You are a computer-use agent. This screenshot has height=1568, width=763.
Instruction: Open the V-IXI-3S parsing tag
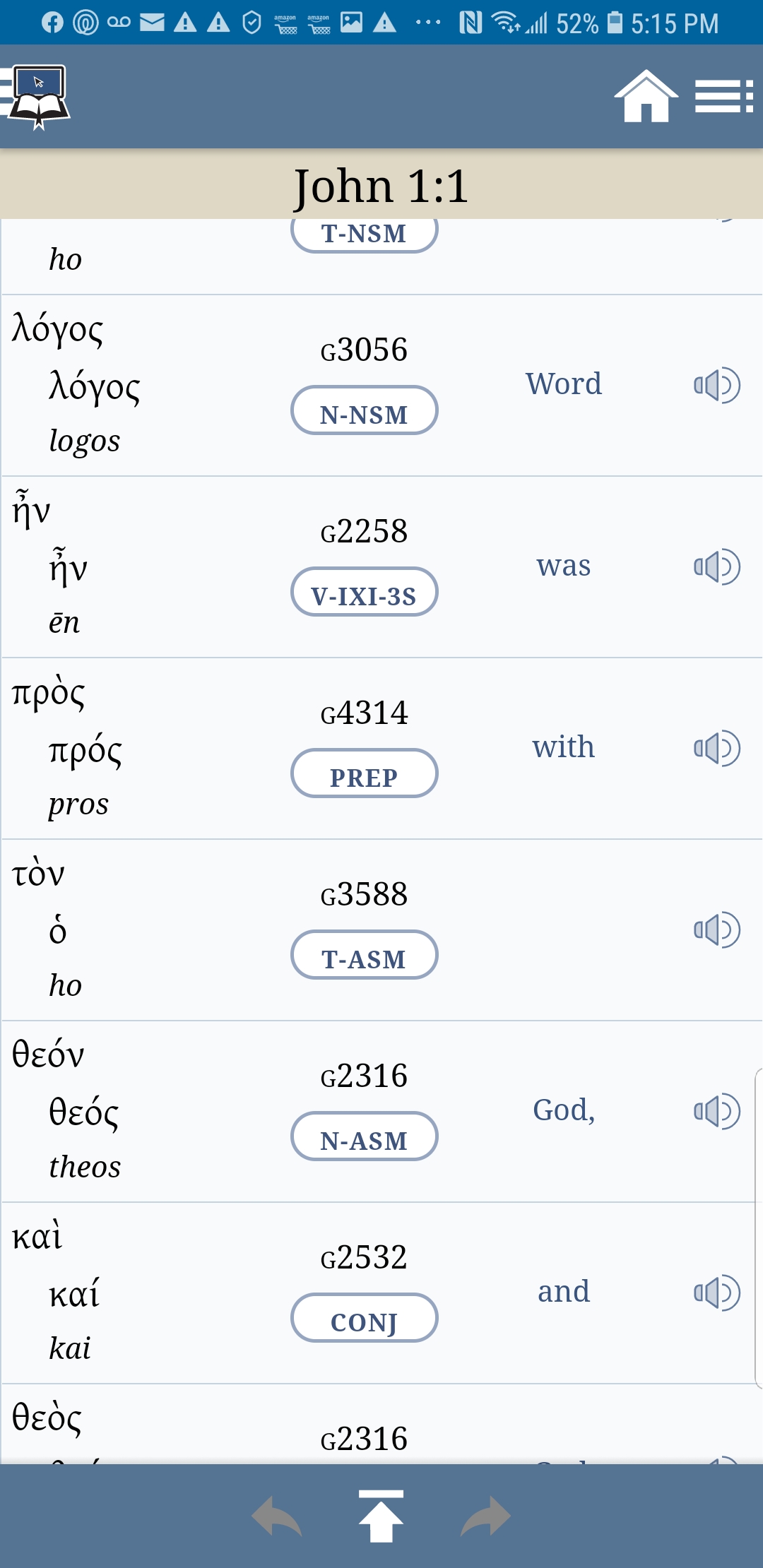coord(364,593)
